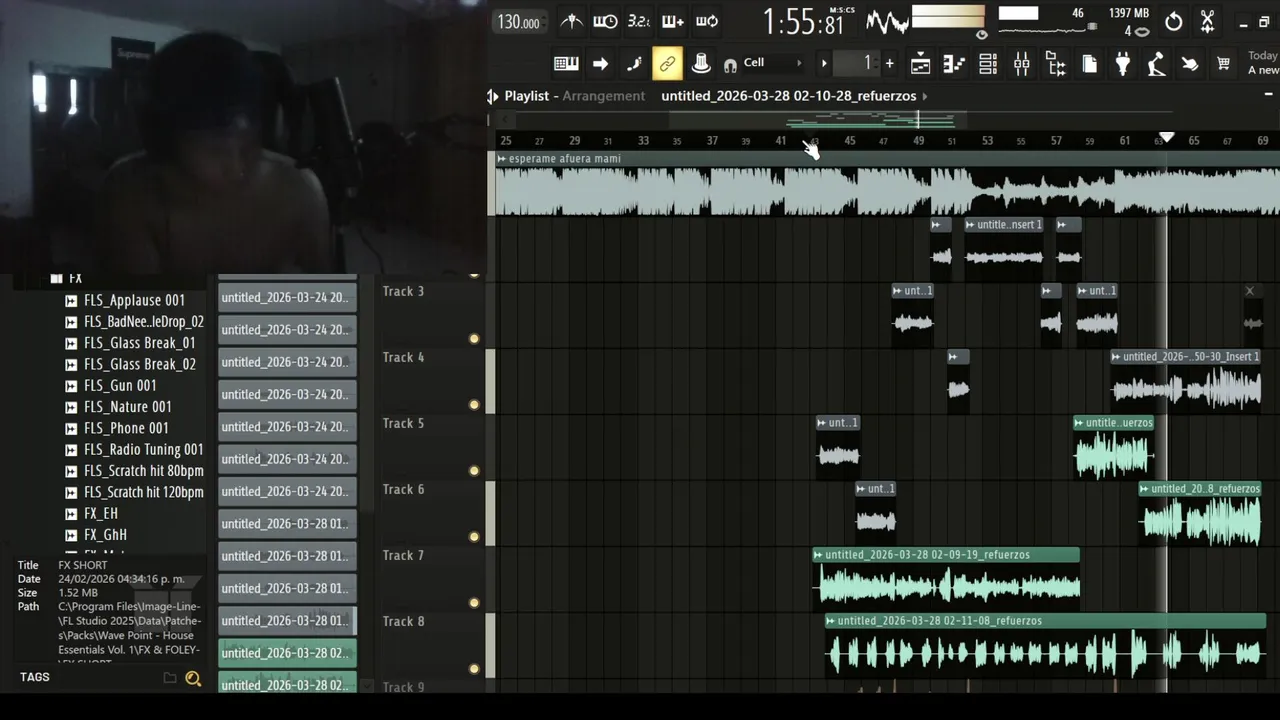Click the documents copy icon in toolbar
The image size is (1280, 720).
1089,63
